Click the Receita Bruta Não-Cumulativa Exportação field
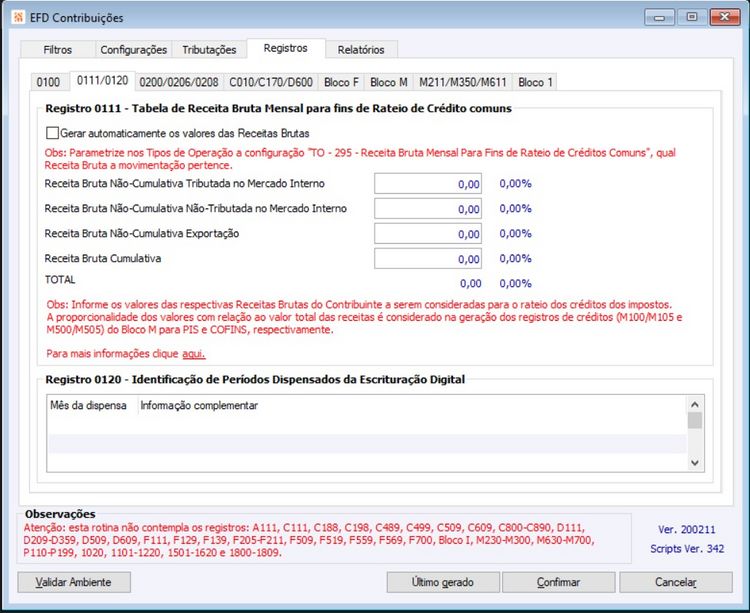750x613 pixels. (x=428, y=234)
